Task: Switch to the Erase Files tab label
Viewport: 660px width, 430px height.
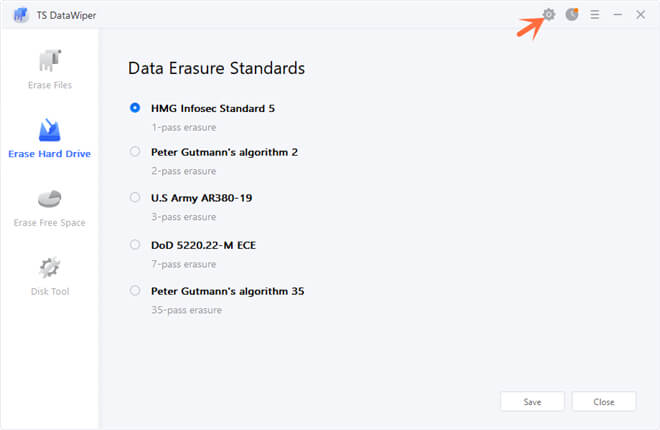Action: [49, 85]
